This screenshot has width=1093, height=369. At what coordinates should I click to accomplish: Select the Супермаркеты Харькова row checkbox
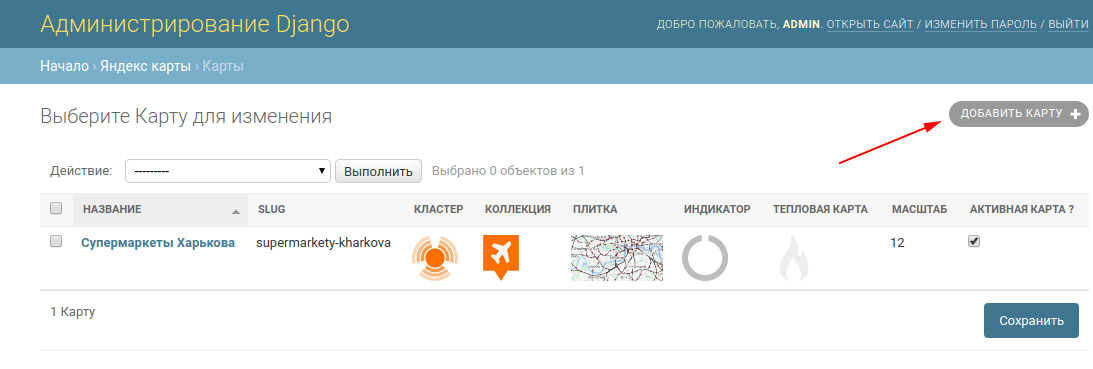tap(56, 241)
